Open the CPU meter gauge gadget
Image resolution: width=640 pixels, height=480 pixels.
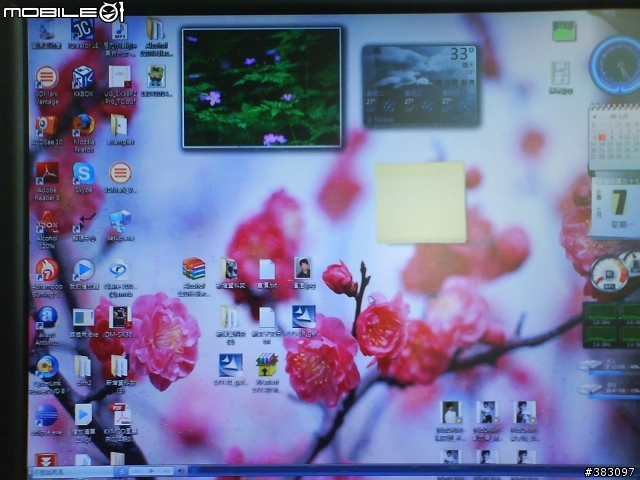click(609, 274)
